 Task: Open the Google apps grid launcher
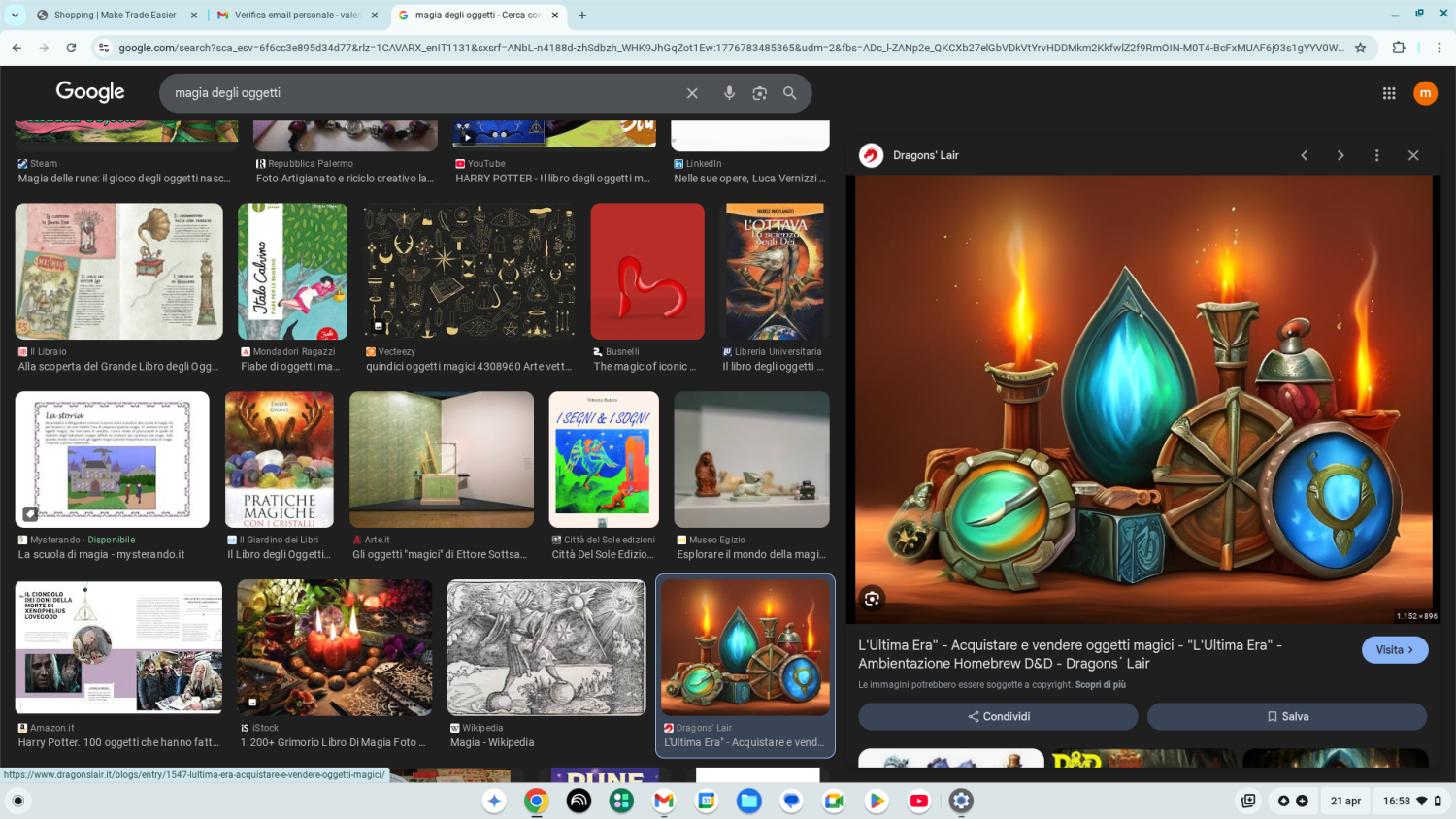(1390, 92)
